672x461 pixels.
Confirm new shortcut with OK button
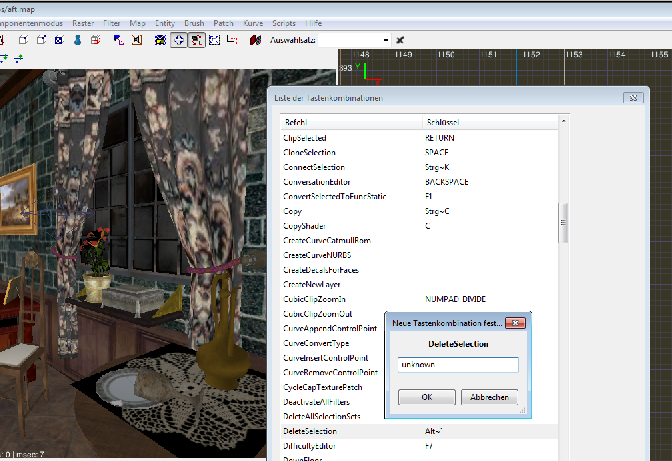point(426,397)
